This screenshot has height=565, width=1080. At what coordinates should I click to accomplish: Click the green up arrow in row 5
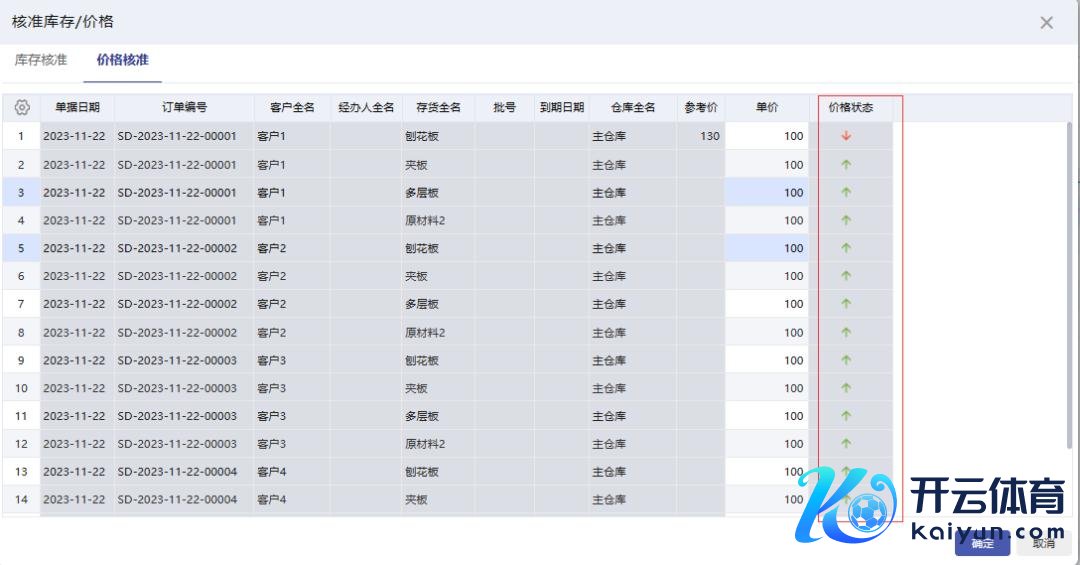(x=846, y=248)
